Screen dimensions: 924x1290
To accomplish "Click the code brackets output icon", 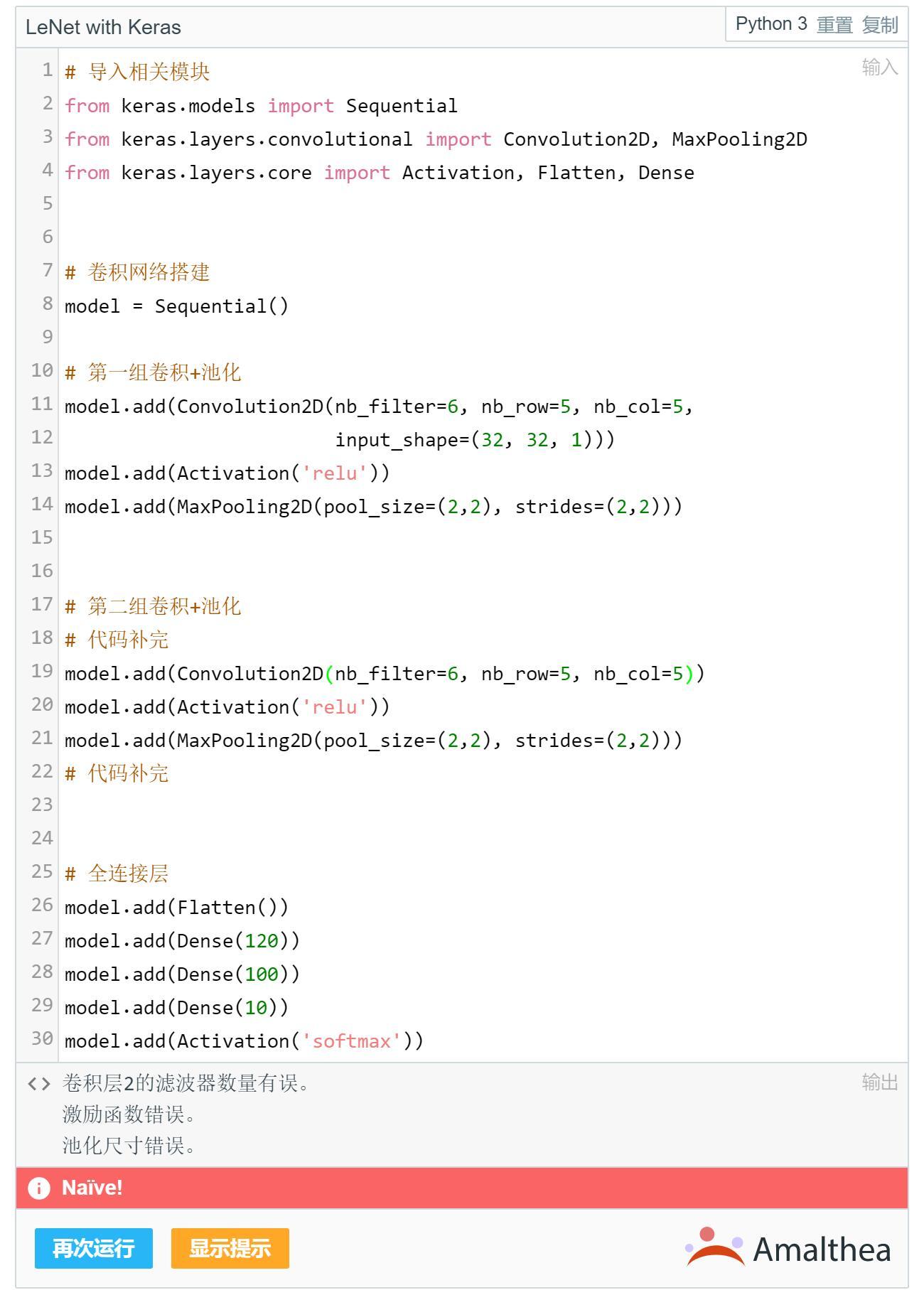I will tap(39, 1084).
